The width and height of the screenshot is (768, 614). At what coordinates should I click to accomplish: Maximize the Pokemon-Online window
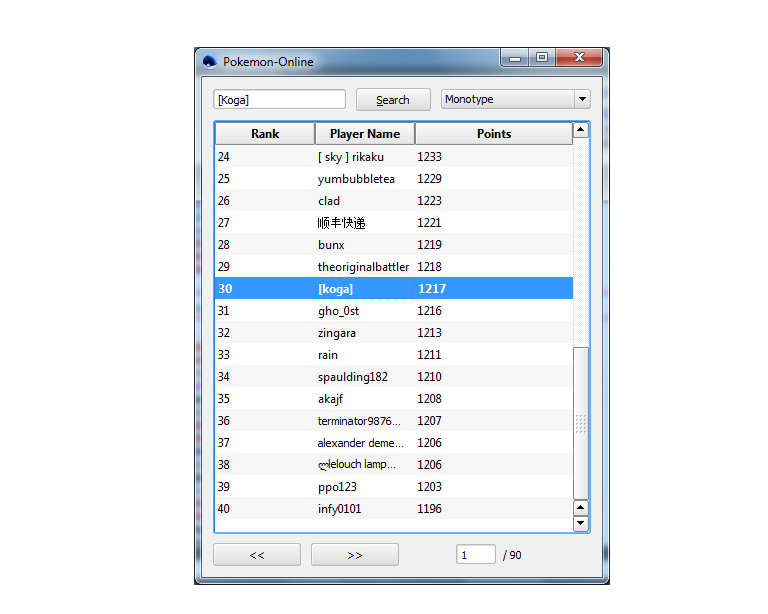click(x=542, y=57)
